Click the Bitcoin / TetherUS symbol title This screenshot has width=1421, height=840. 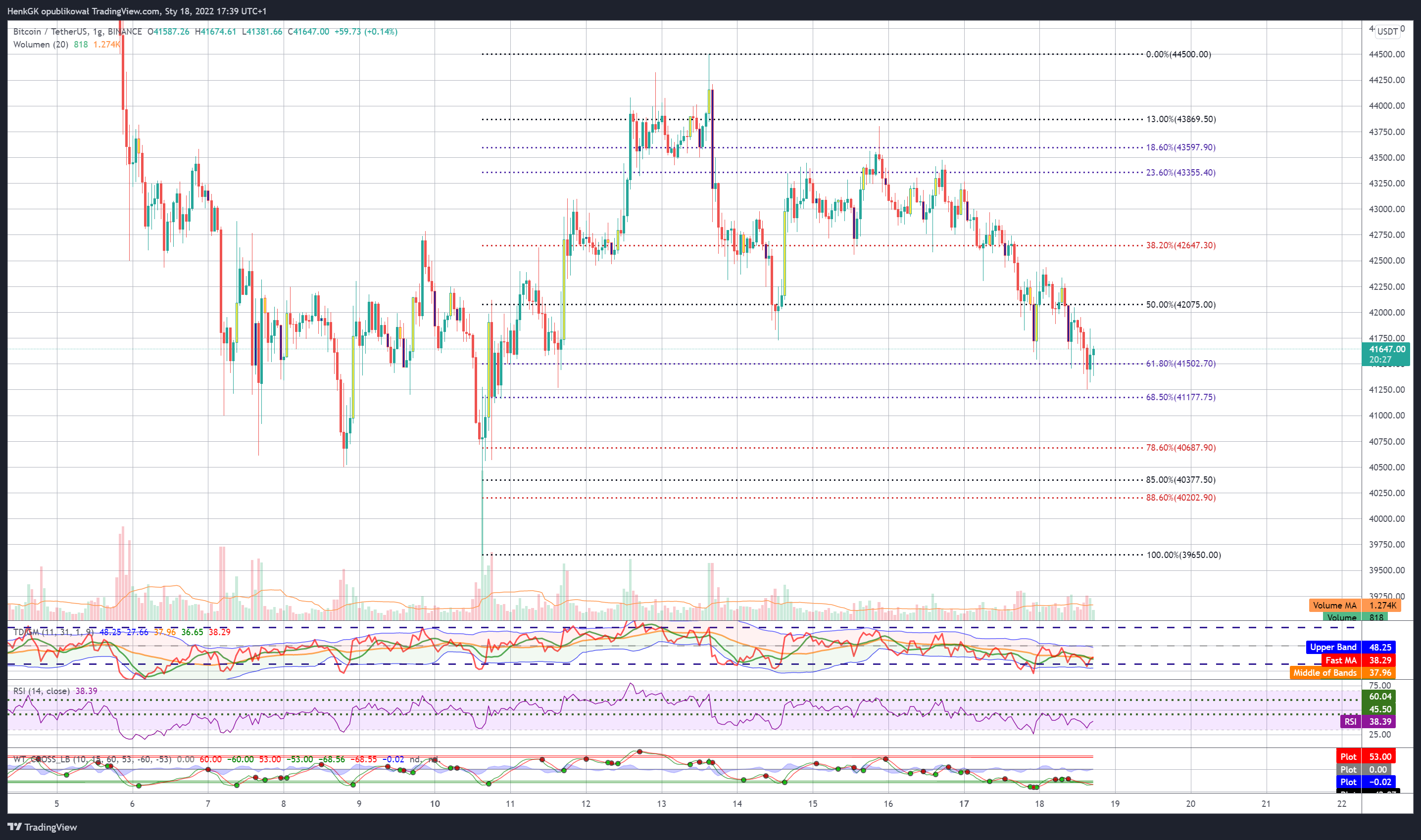[x=78, y=32]
